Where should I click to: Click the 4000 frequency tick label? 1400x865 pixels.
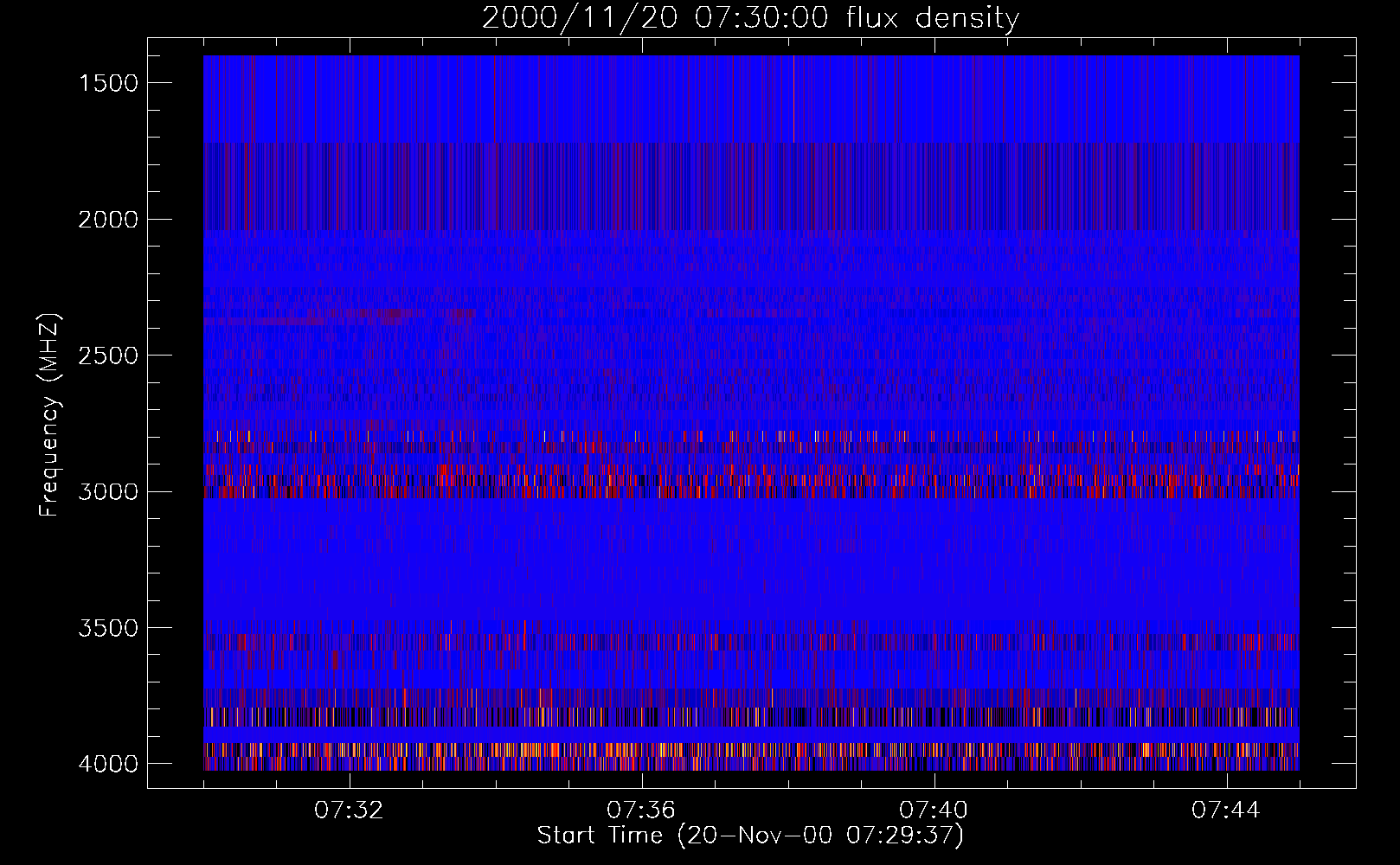tap(108, 764)
